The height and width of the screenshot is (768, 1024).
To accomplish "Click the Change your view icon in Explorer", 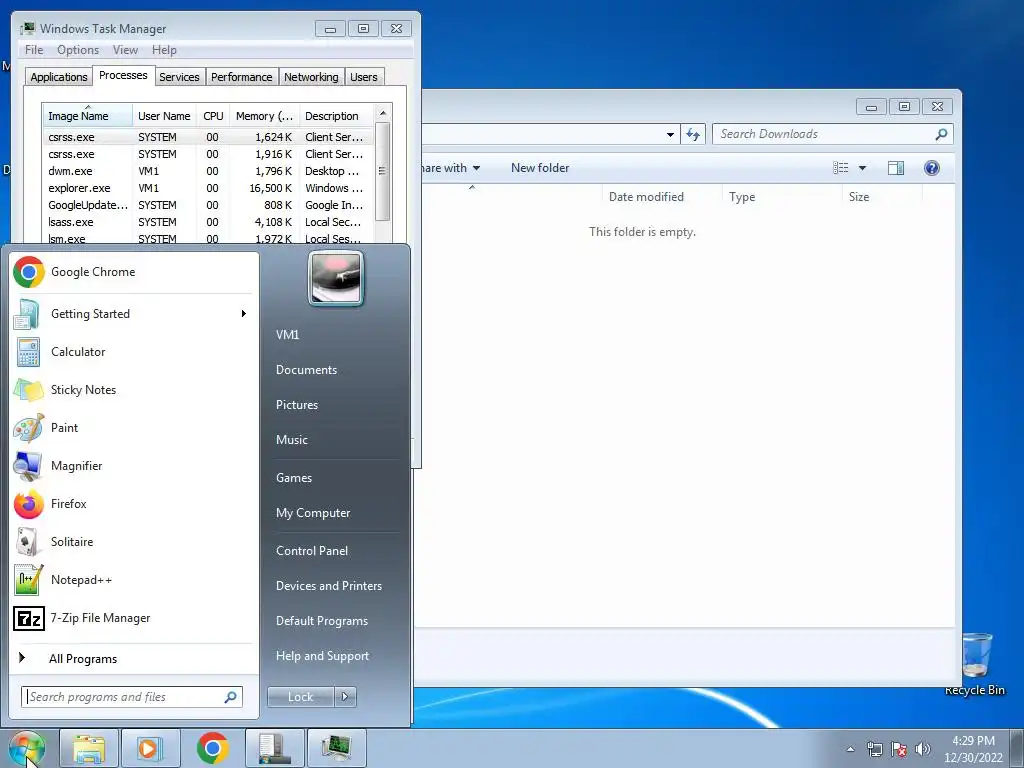I will point(840,168).
